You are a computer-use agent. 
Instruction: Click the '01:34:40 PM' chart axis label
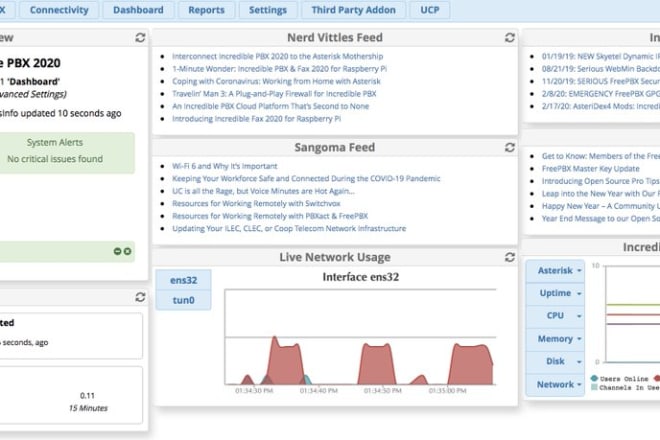pyautogui.click(x=319, y=391)
